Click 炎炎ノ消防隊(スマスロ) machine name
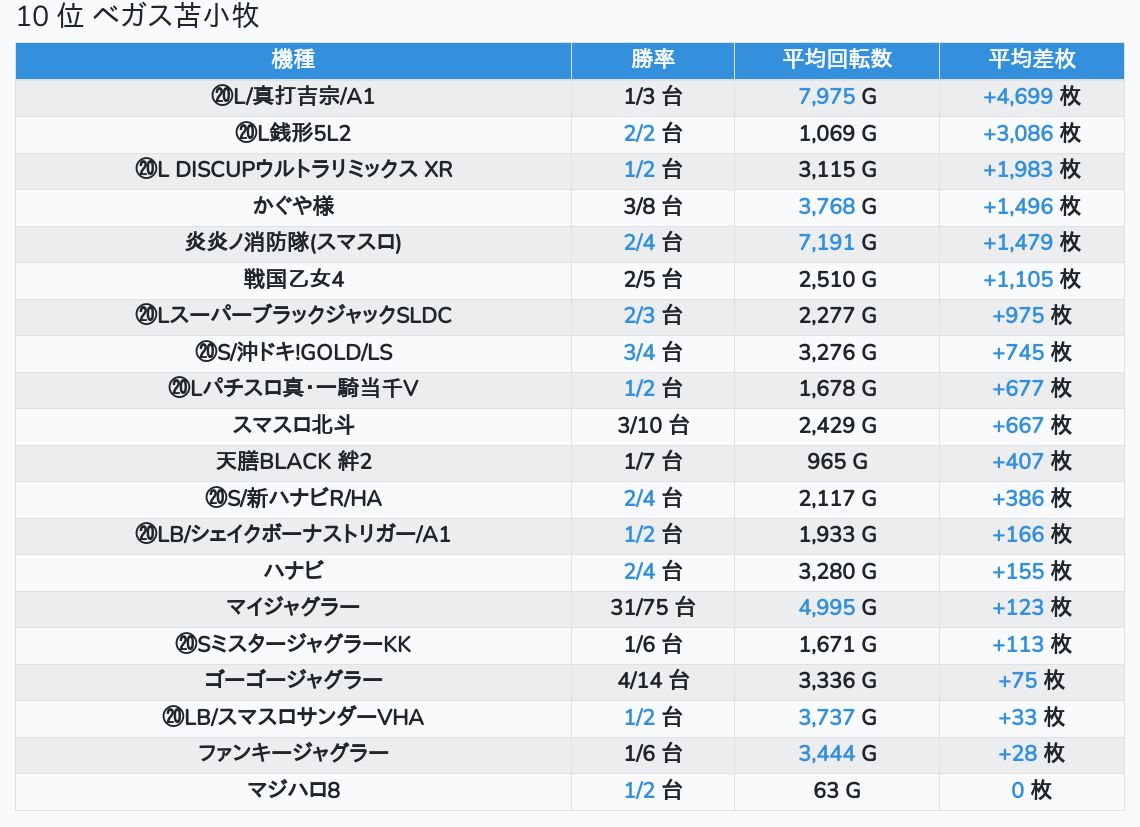1140x827 pixels. pos(293,243)
